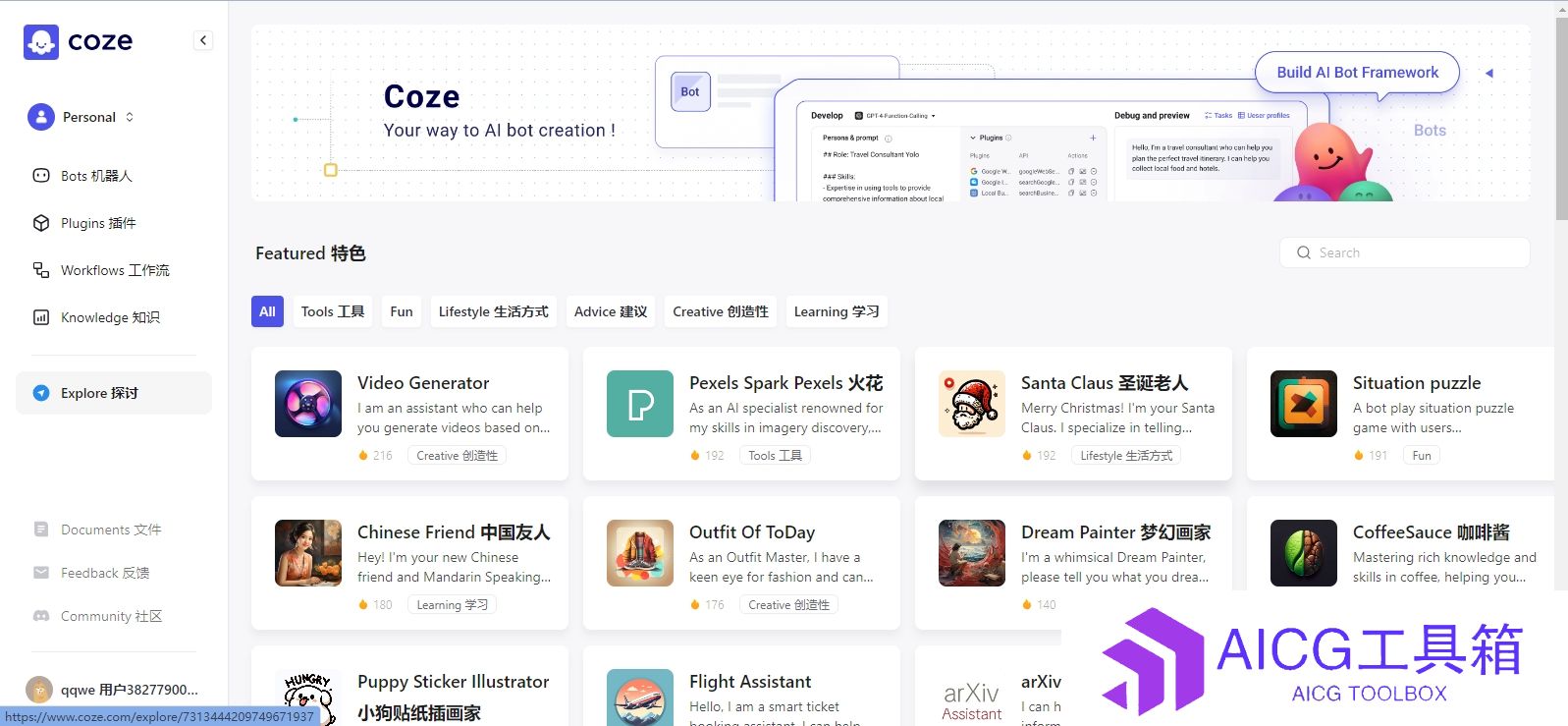This screenshot has width=1568, height=726.
Task: Click the CoffeeSauce coffee bean icon
Action: point(1304,553)
